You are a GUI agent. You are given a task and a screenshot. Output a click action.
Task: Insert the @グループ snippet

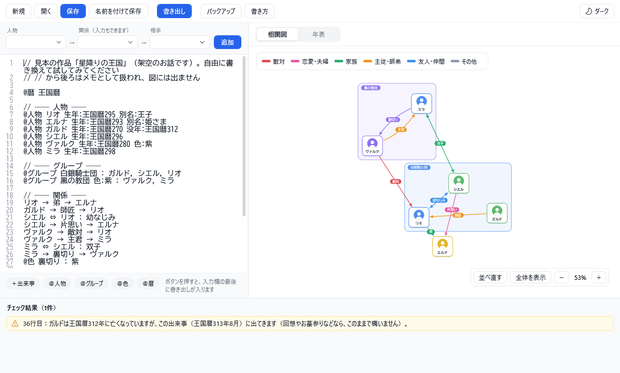point(91,284)
